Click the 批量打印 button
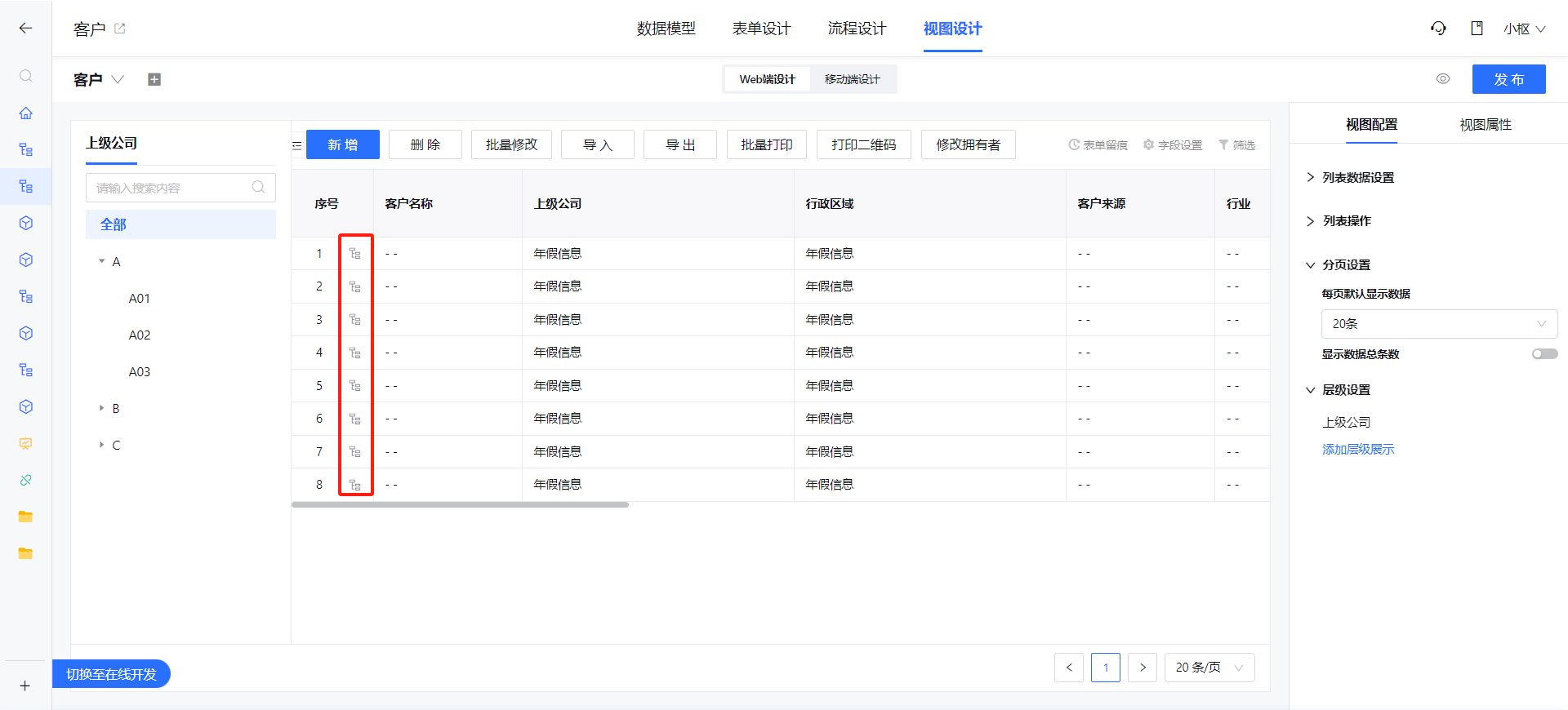The width and height of the screenshot is (1568, 710). 767,144
